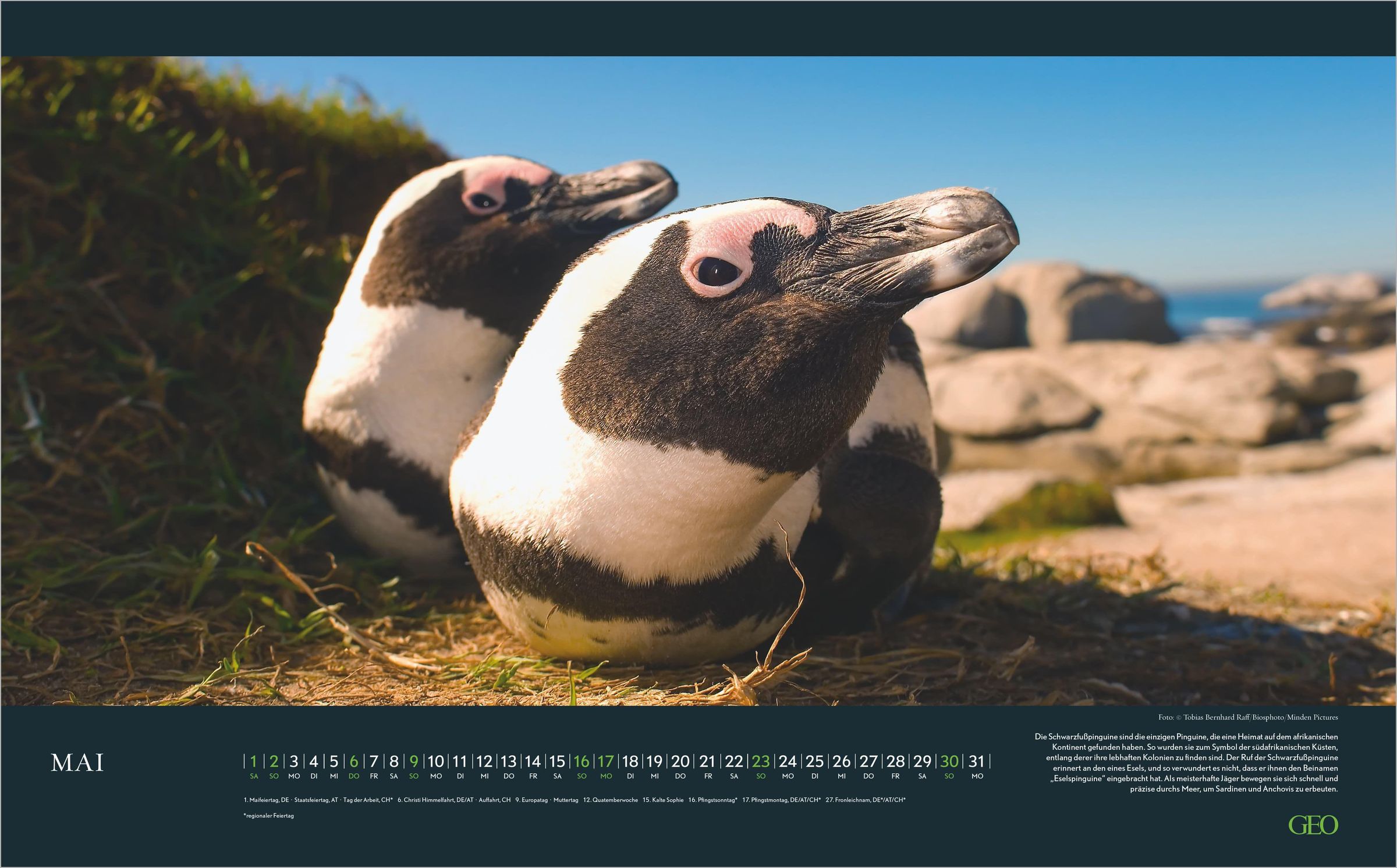
Task: Select green Sunday the 23rd
Action: click(x=761, y=761)
